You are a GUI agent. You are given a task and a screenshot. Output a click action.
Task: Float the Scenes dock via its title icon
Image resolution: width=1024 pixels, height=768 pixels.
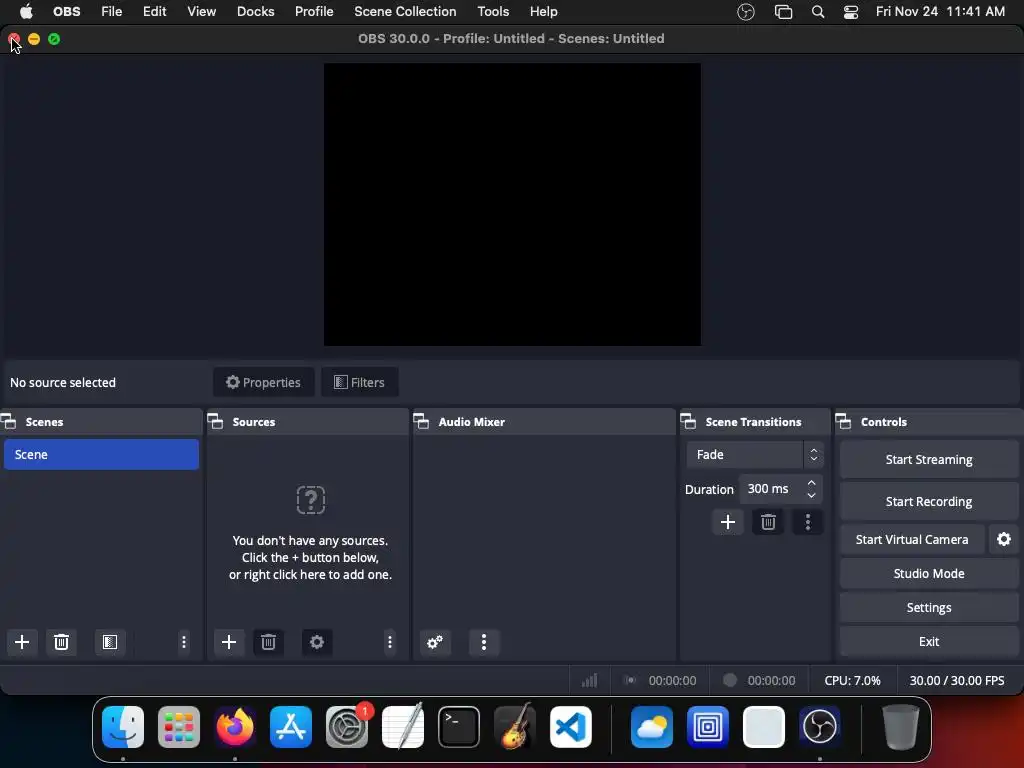(8, 421)
